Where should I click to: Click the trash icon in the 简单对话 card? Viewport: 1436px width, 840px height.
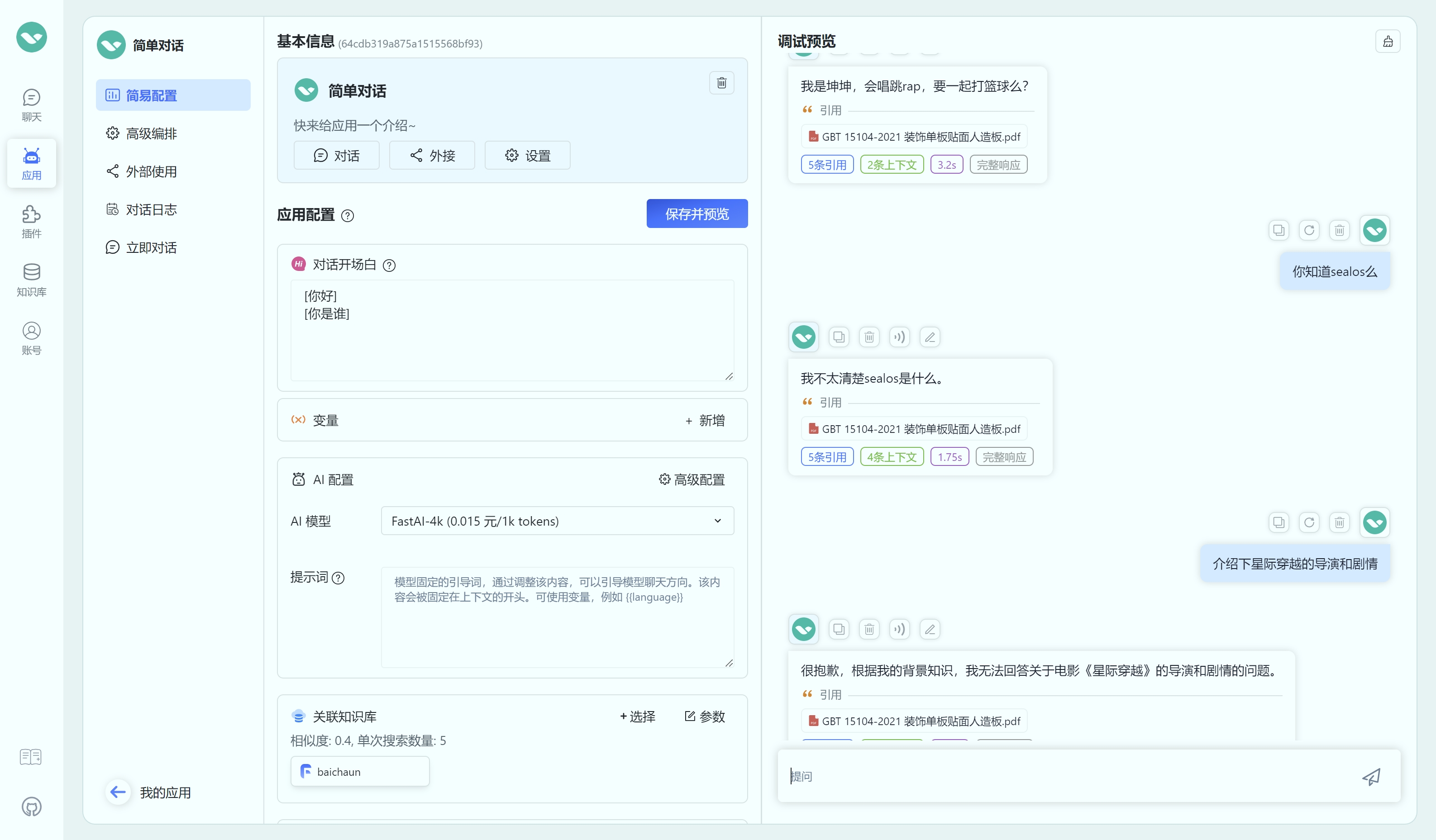(721, 83)
